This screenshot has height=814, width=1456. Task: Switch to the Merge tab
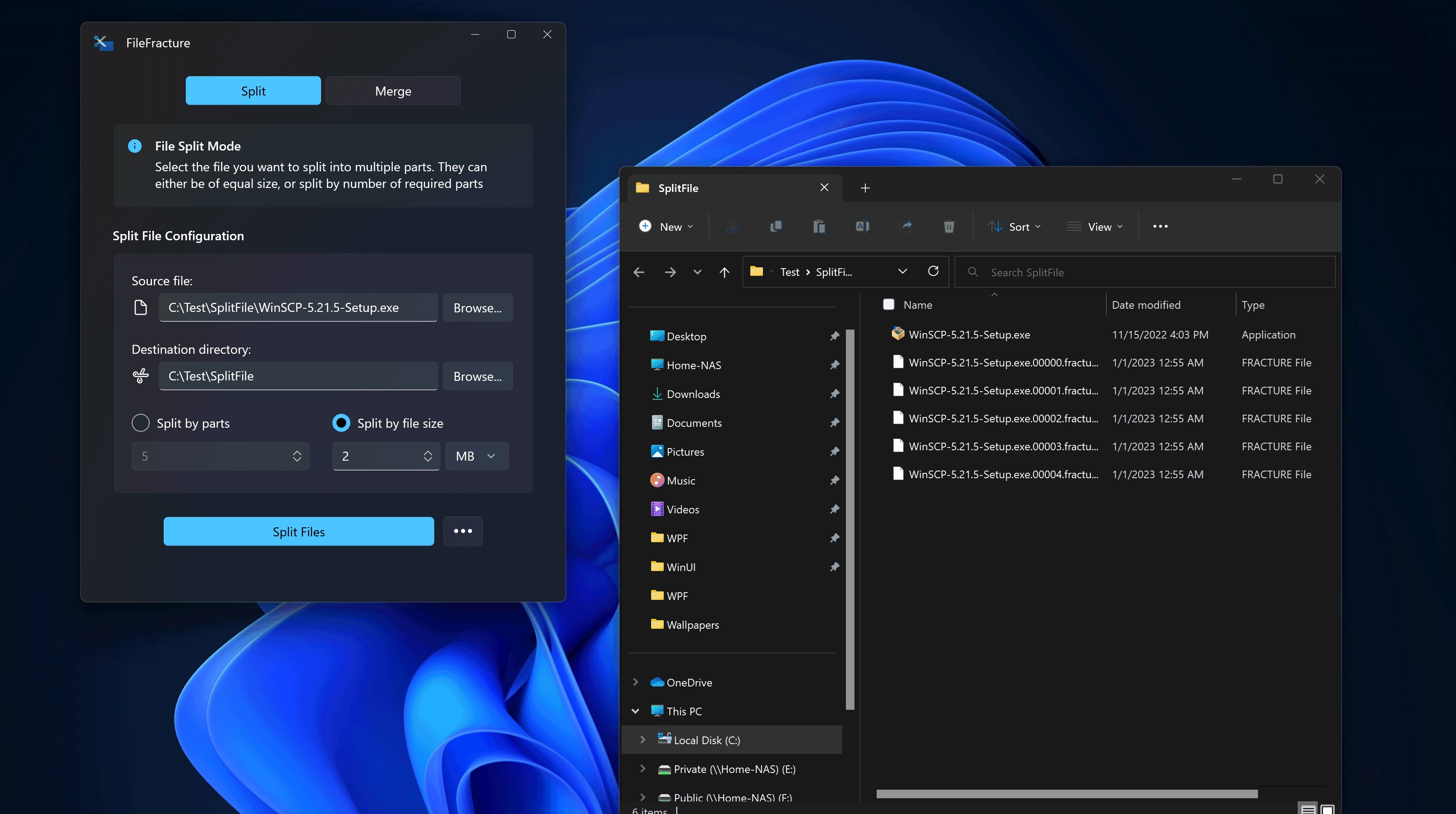click(x=393, y=91)
